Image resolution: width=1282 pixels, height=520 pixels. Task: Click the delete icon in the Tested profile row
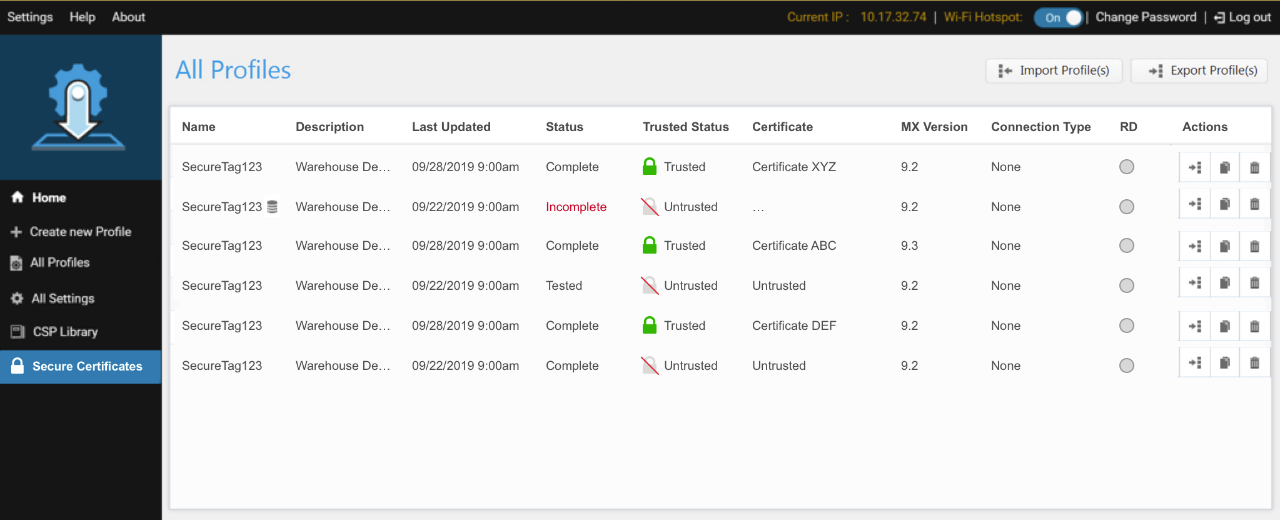[1254, 284]
